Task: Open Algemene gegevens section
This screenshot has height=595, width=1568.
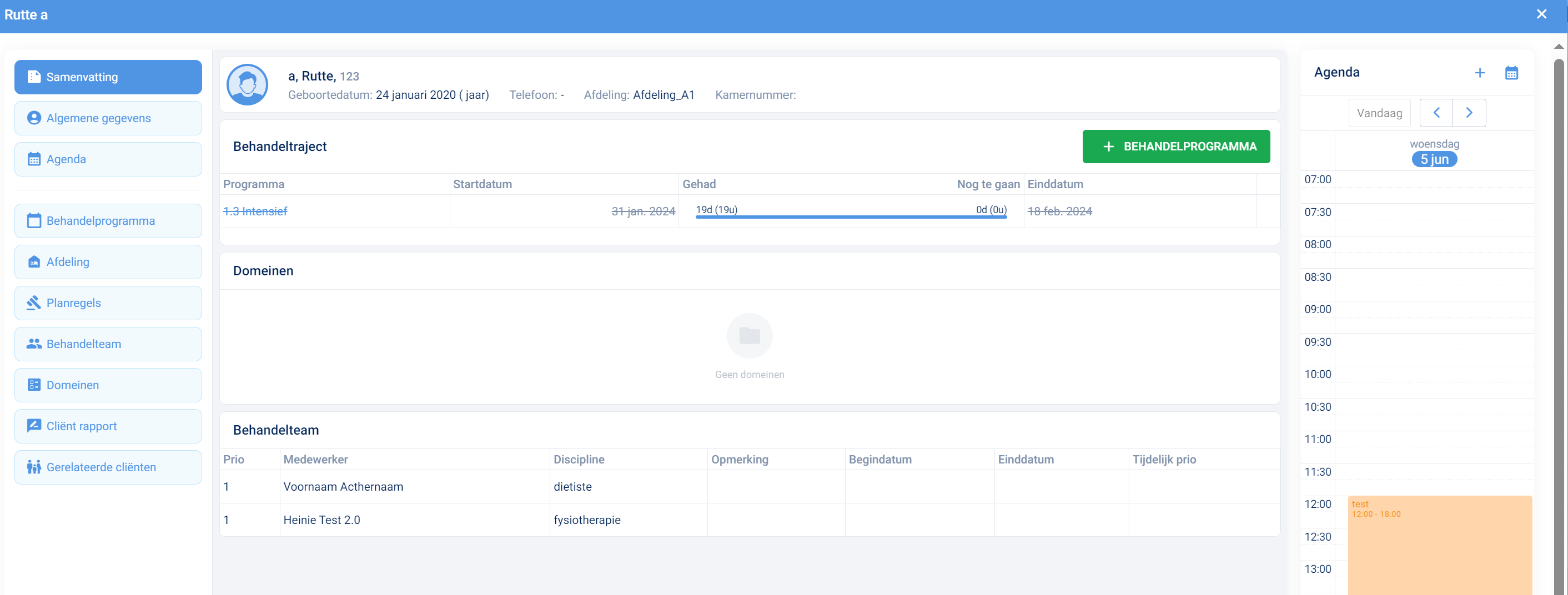Action: point(108,118)
